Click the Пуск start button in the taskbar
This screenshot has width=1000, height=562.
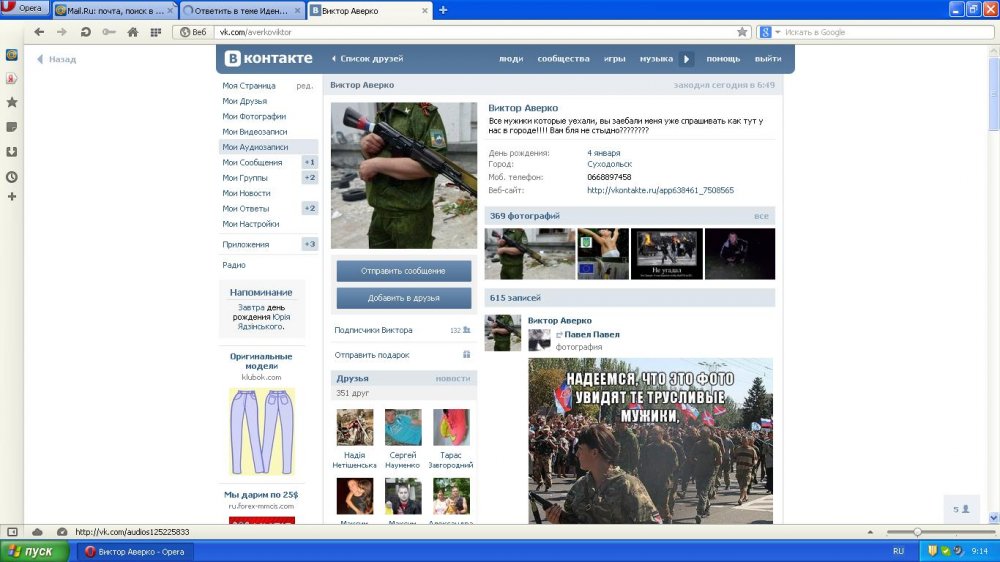(34, 551)
